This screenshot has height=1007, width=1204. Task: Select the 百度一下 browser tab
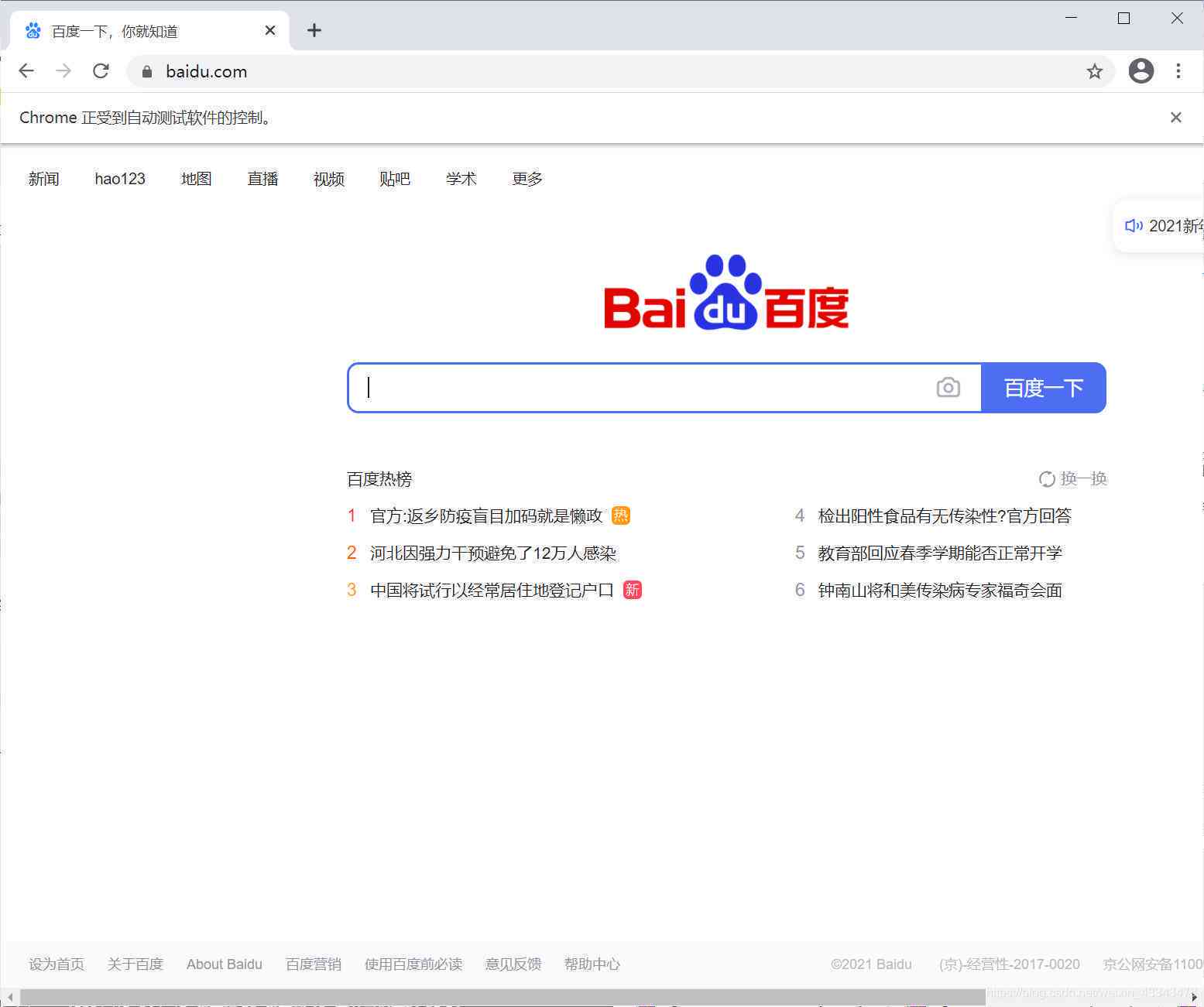tap(149, 31)
